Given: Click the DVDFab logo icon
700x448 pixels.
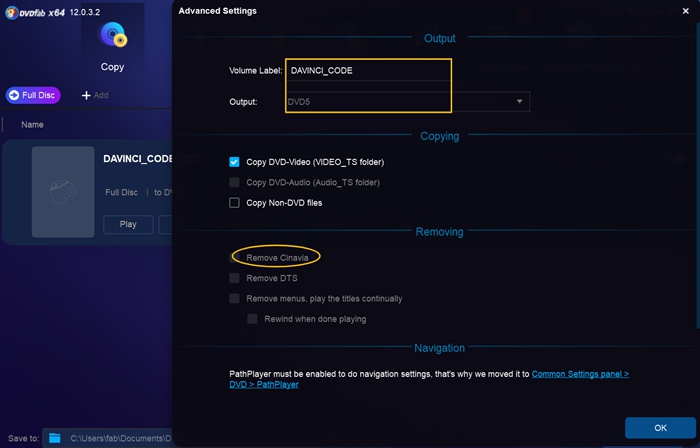Looking at the screenshot, I should tap(12, 12).
